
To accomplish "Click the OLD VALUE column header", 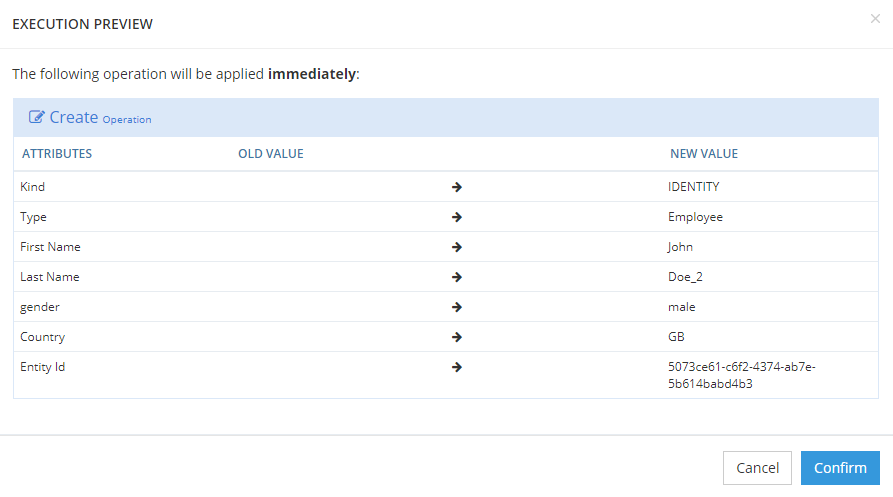I will point(270,154).
